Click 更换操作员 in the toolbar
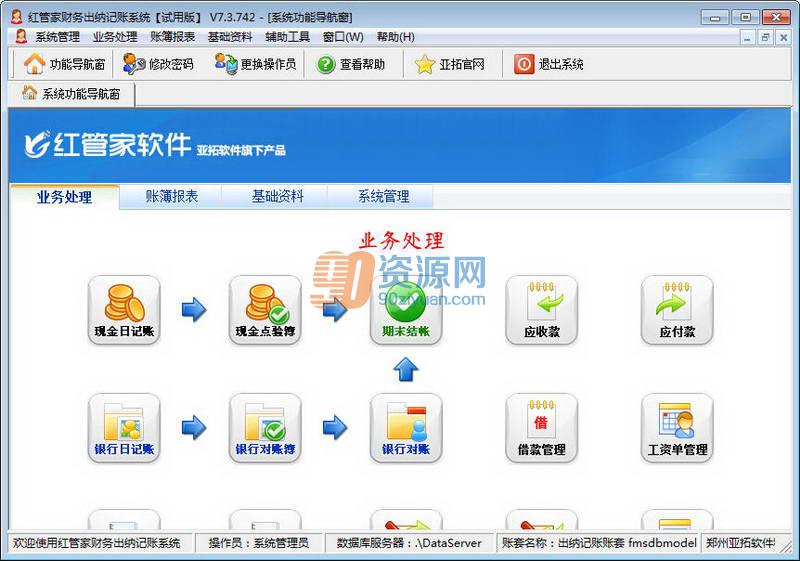This screenshot has width=800, height=561. [x=255, y=64]
